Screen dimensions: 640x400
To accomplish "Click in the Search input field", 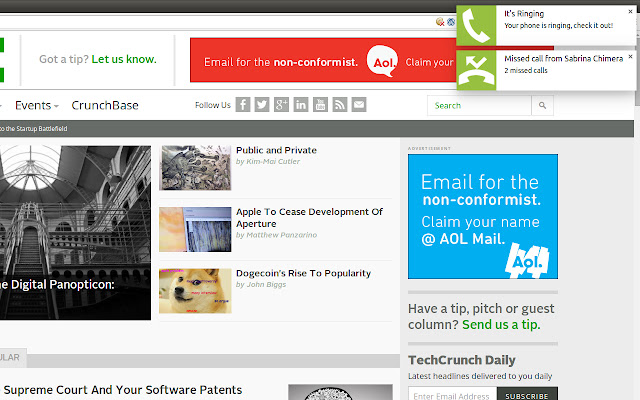I will click(x=479, y=106).
